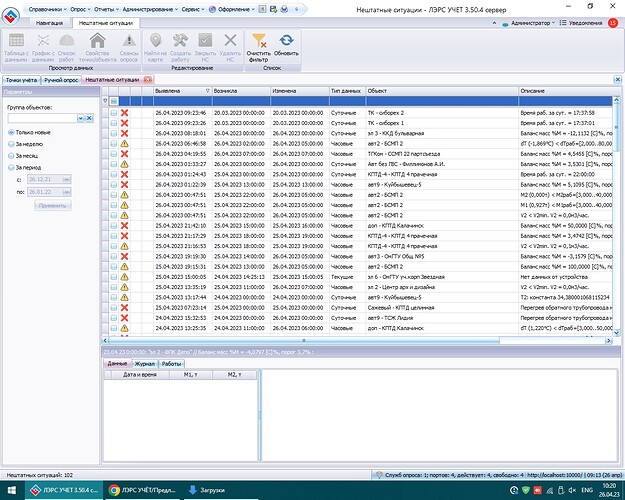Screen dimensions: 625x500
Task: Select the Только новые radio button
Action: tap(11, 132)
